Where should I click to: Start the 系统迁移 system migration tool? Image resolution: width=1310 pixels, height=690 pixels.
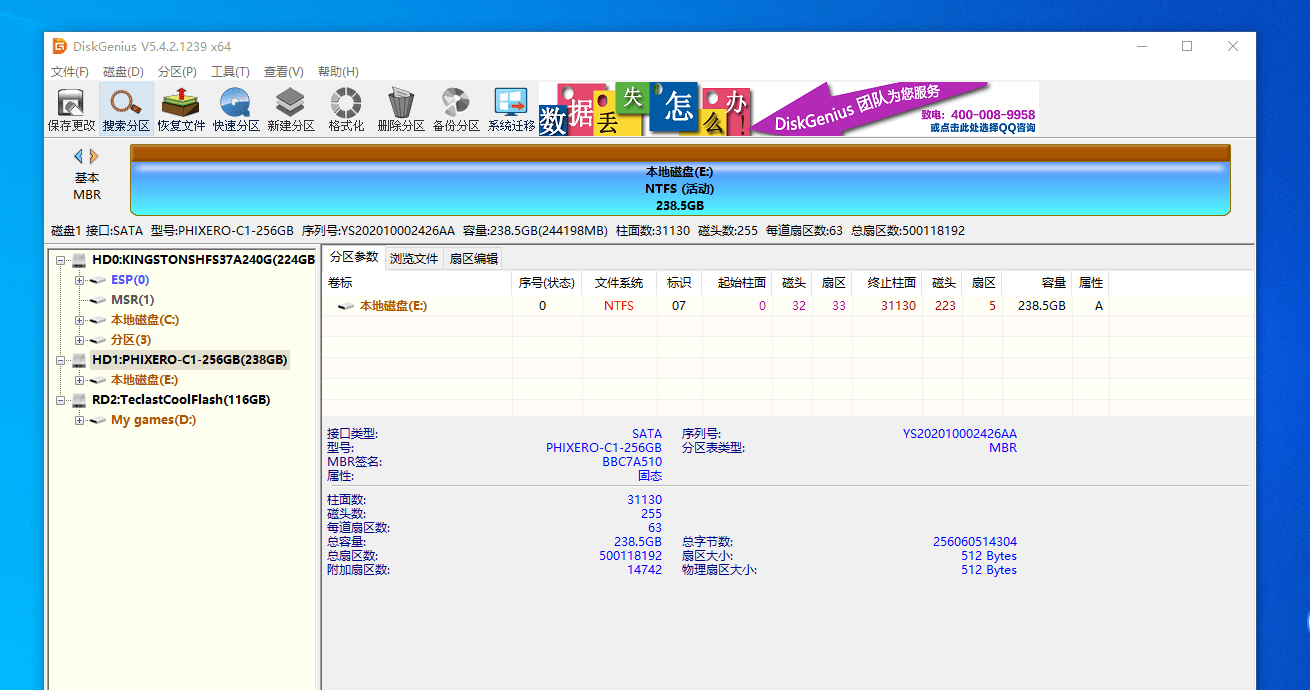(511, 109)
